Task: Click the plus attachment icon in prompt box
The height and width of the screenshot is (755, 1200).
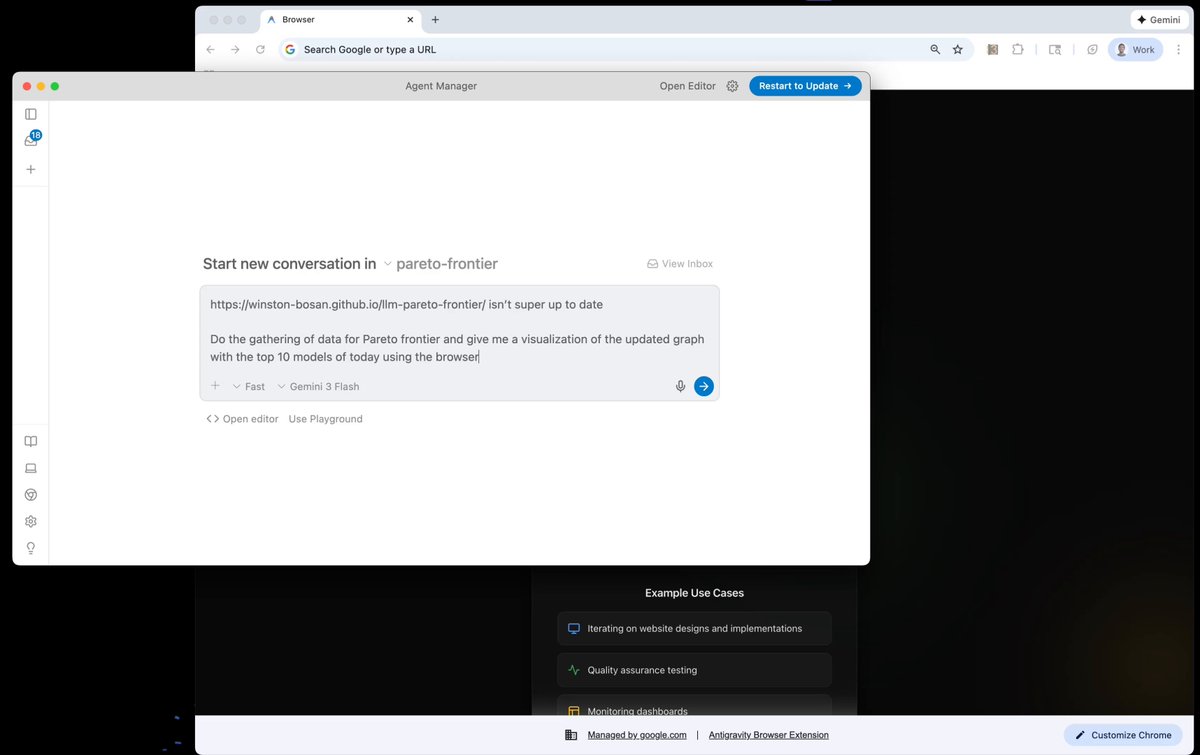Action: click(215, 386)
